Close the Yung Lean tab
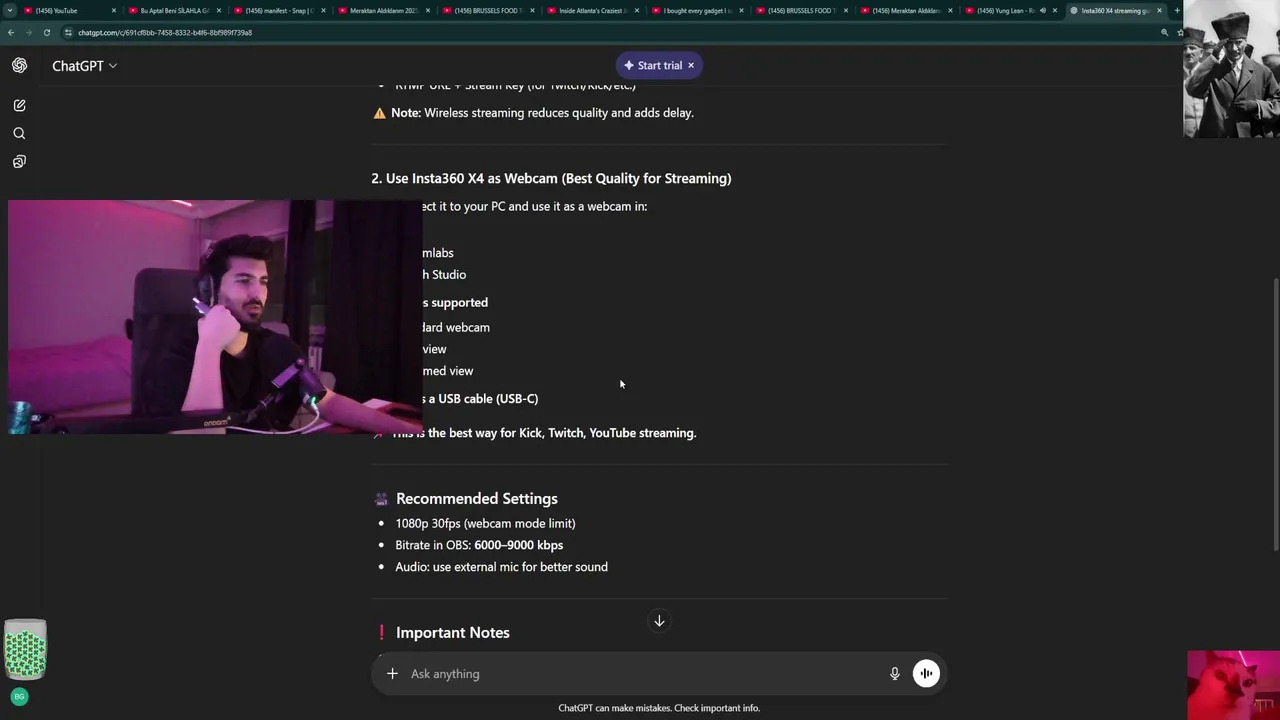Image resolution: width=1280 pixels, height=720 pixels. point(1054,10)
